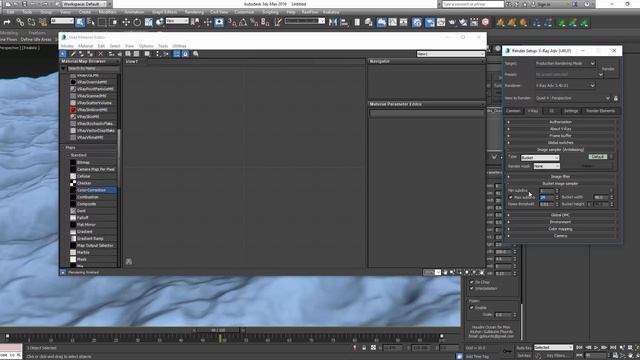Open the Material Editor icon in main toolbar

click(x=417, y=22)
